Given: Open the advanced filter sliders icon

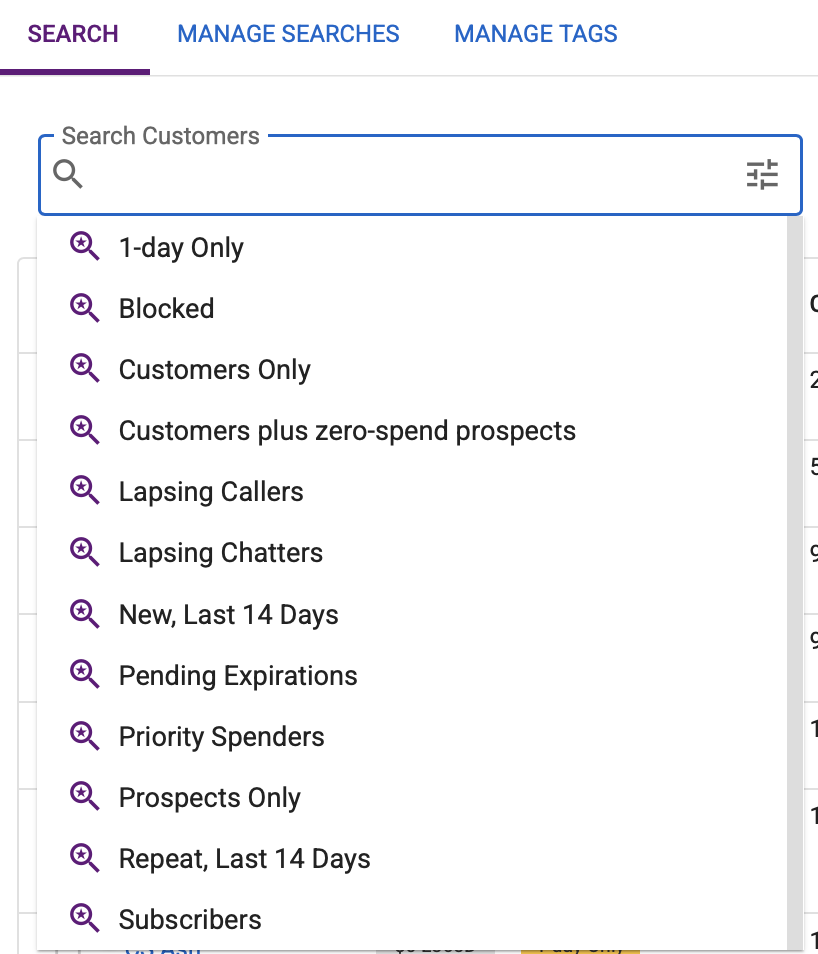Looking at the screenshot, I should [x=762, y=175].
